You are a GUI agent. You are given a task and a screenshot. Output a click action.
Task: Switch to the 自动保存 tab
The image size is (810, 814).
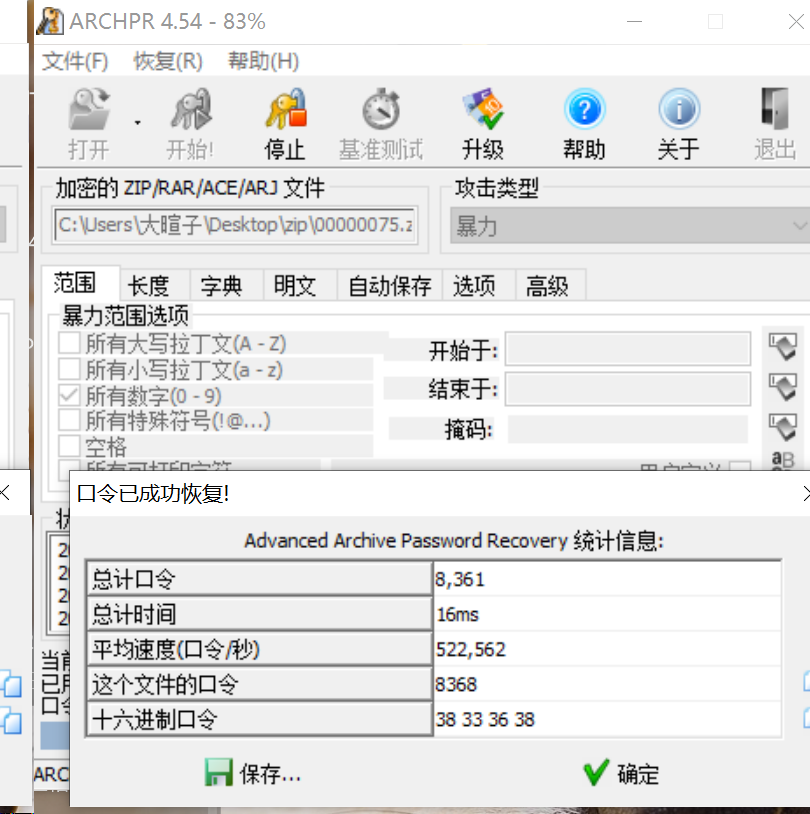pos(389,286)
